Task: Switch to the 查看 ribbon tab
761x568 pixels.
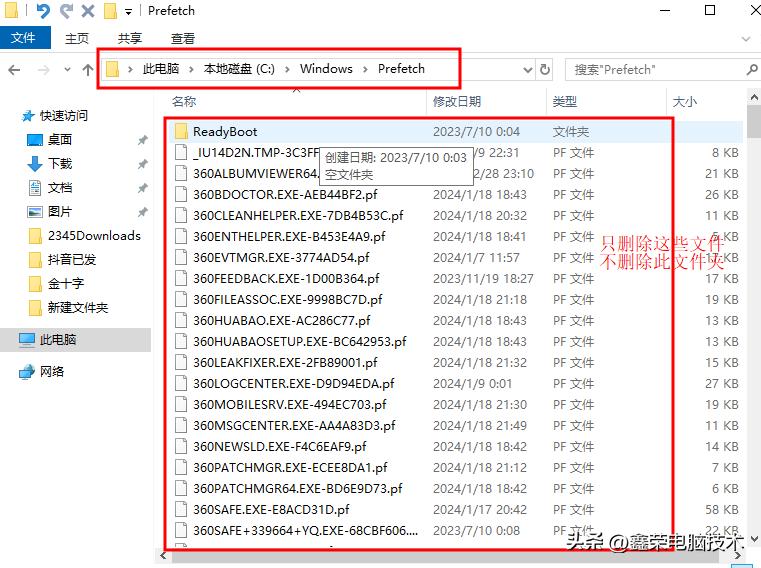Action: (x=183, y=38)
